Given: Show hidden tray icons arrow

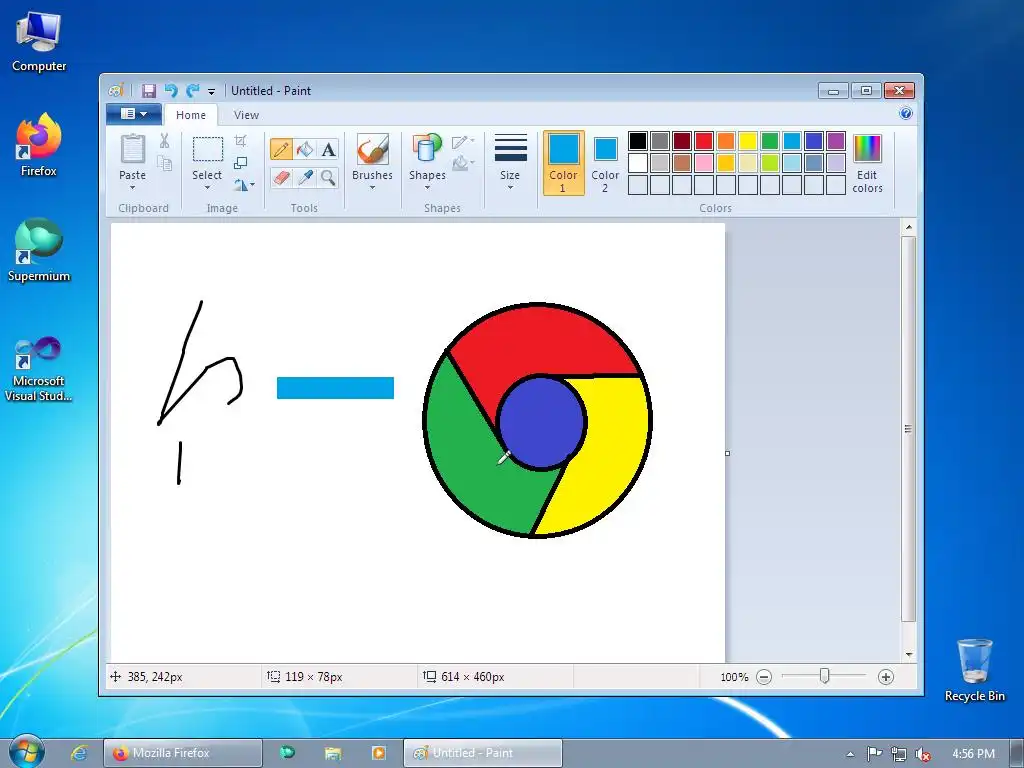Looking at the screenshot, I should tap(850, 754).
